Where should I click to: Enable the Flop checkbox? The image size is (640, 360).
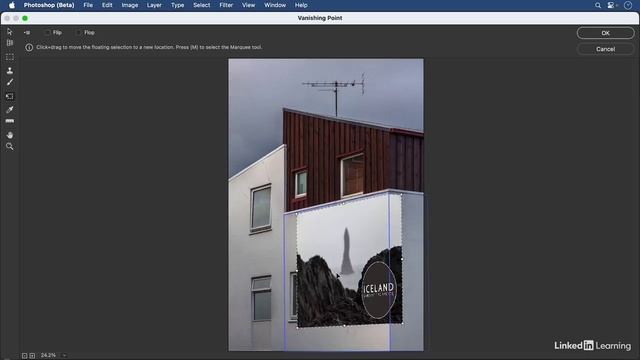[78, 32]
